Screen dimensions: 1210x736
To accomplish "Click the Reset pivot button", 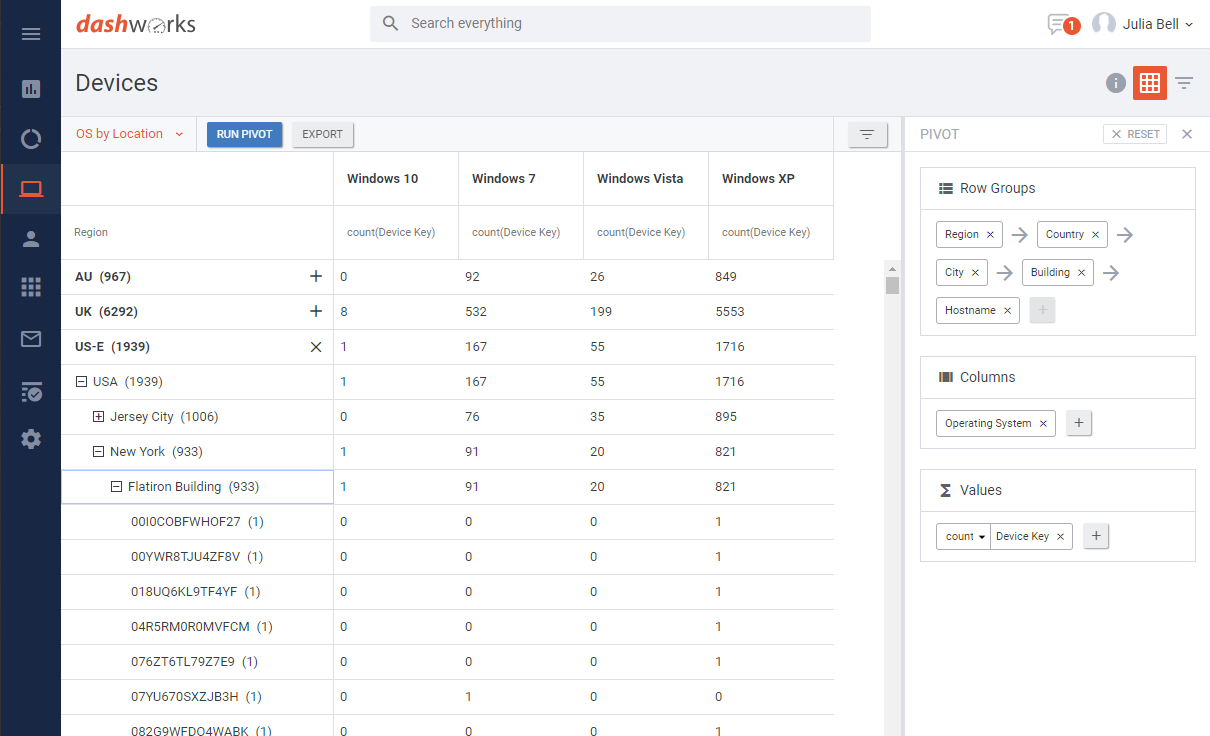I will click(1135, 134).
